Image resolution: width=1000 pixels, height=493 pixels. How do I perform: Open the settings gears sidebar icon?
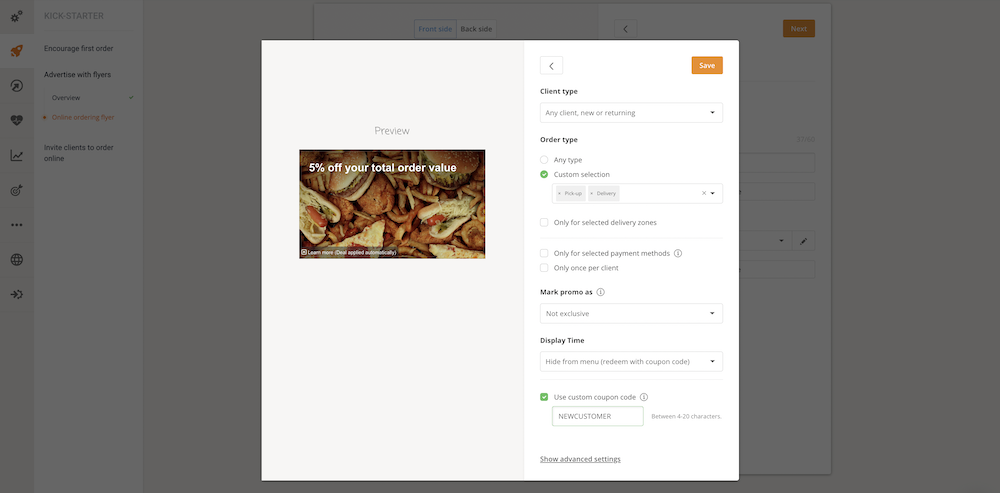[17, 15]
